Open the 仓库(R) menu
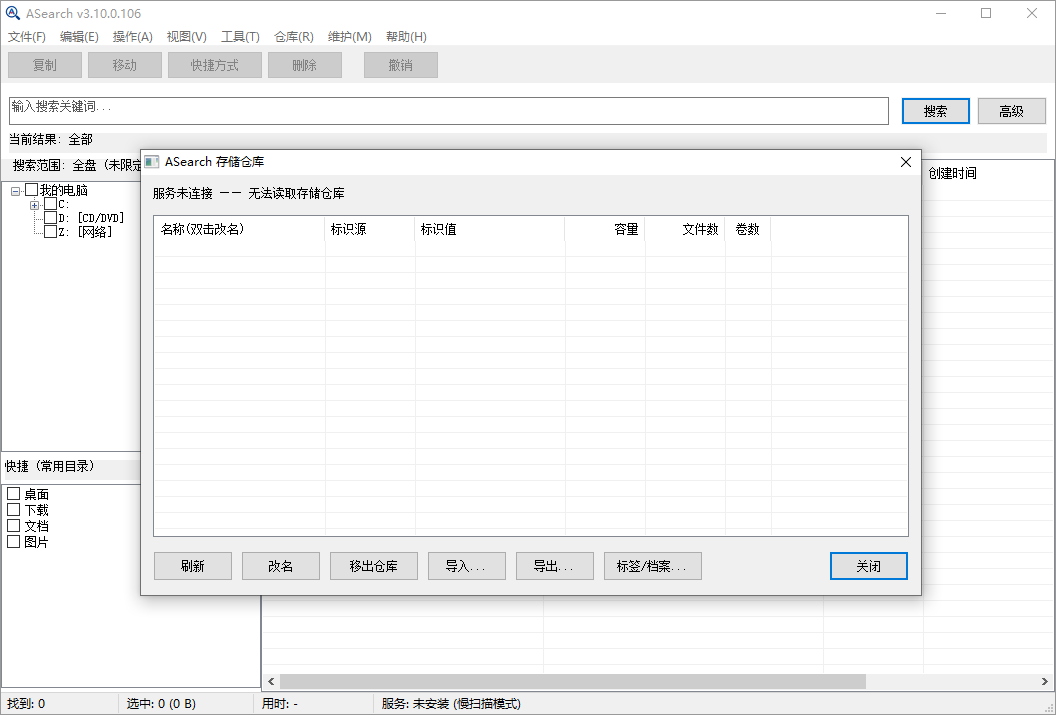 click(x=294, y=36)
